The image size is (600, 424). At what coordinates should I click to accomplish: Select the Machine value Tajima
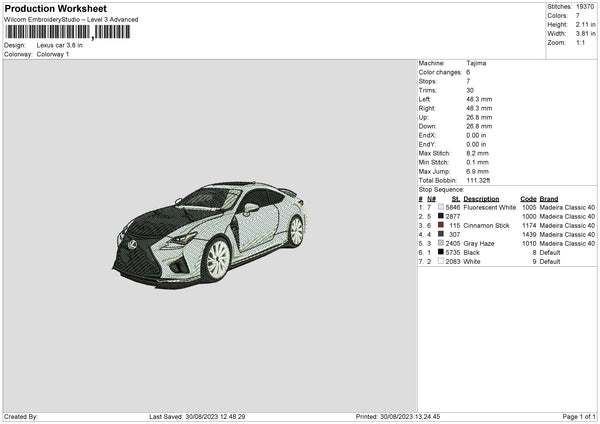(x=477, y=63)
